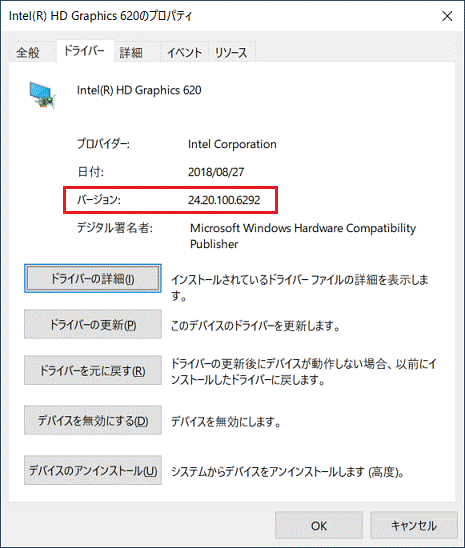Confirm the dialog with OK
This screenshot has height=548, width=465.
319,526
